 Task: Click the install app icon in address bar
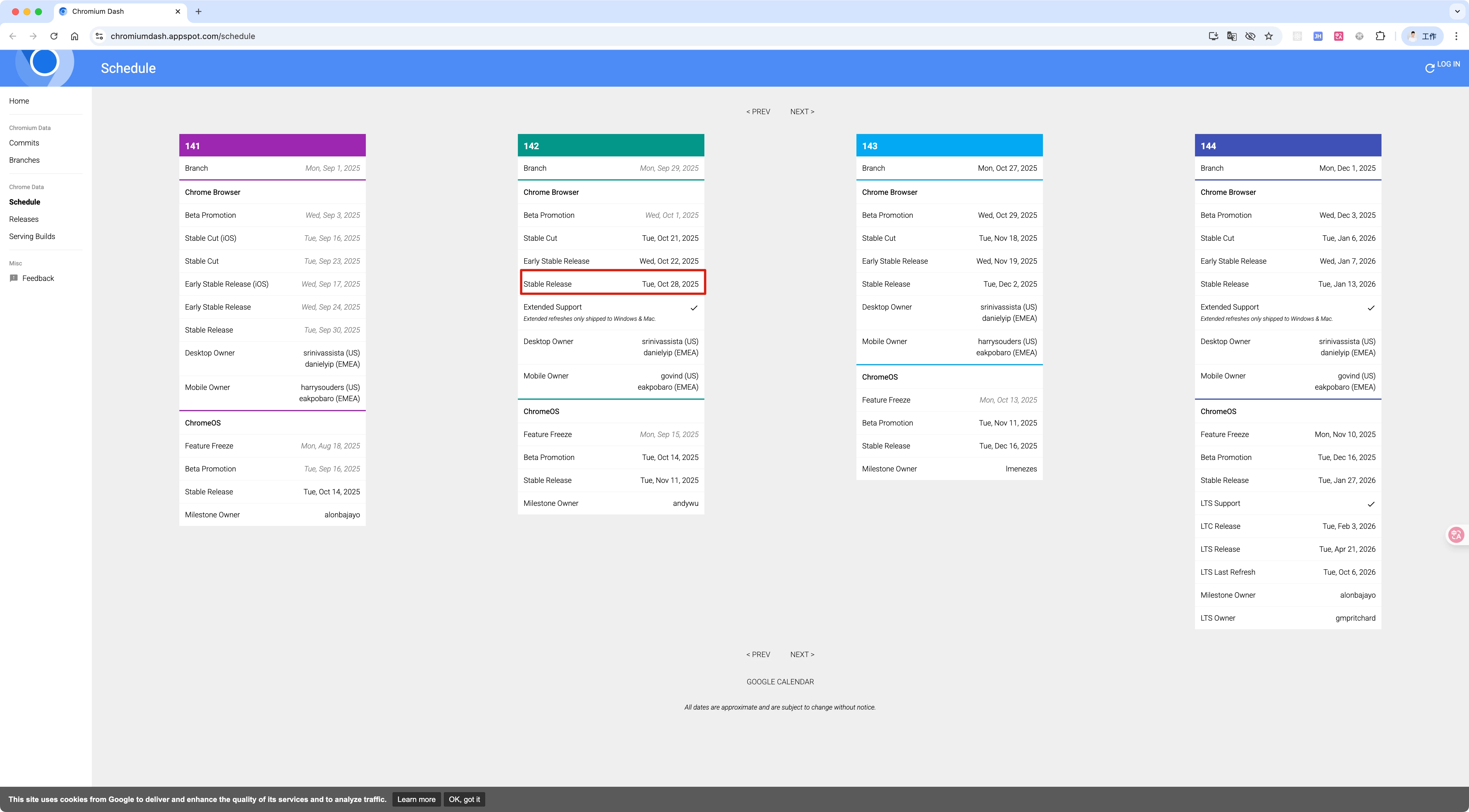click(x=1213, y=36)
